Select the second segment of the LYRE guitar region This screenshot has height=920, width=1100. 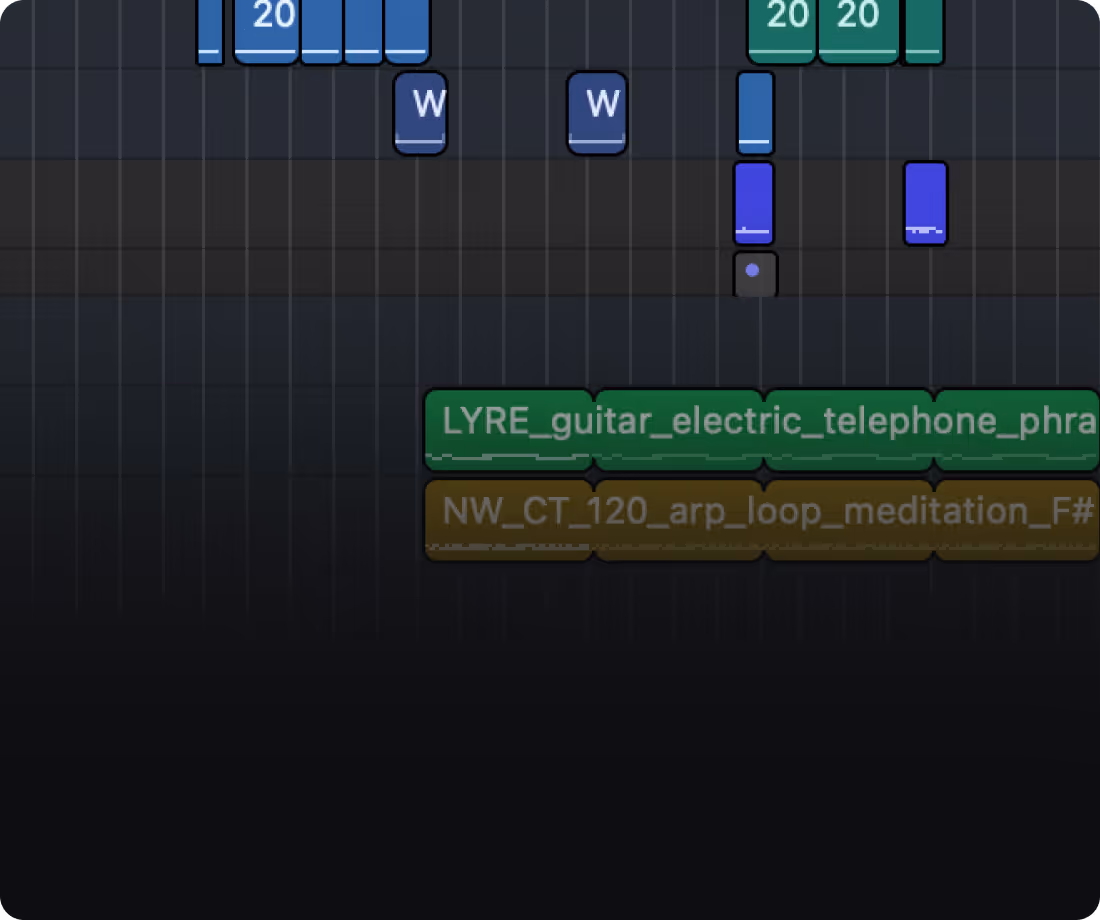coord(678,425)
